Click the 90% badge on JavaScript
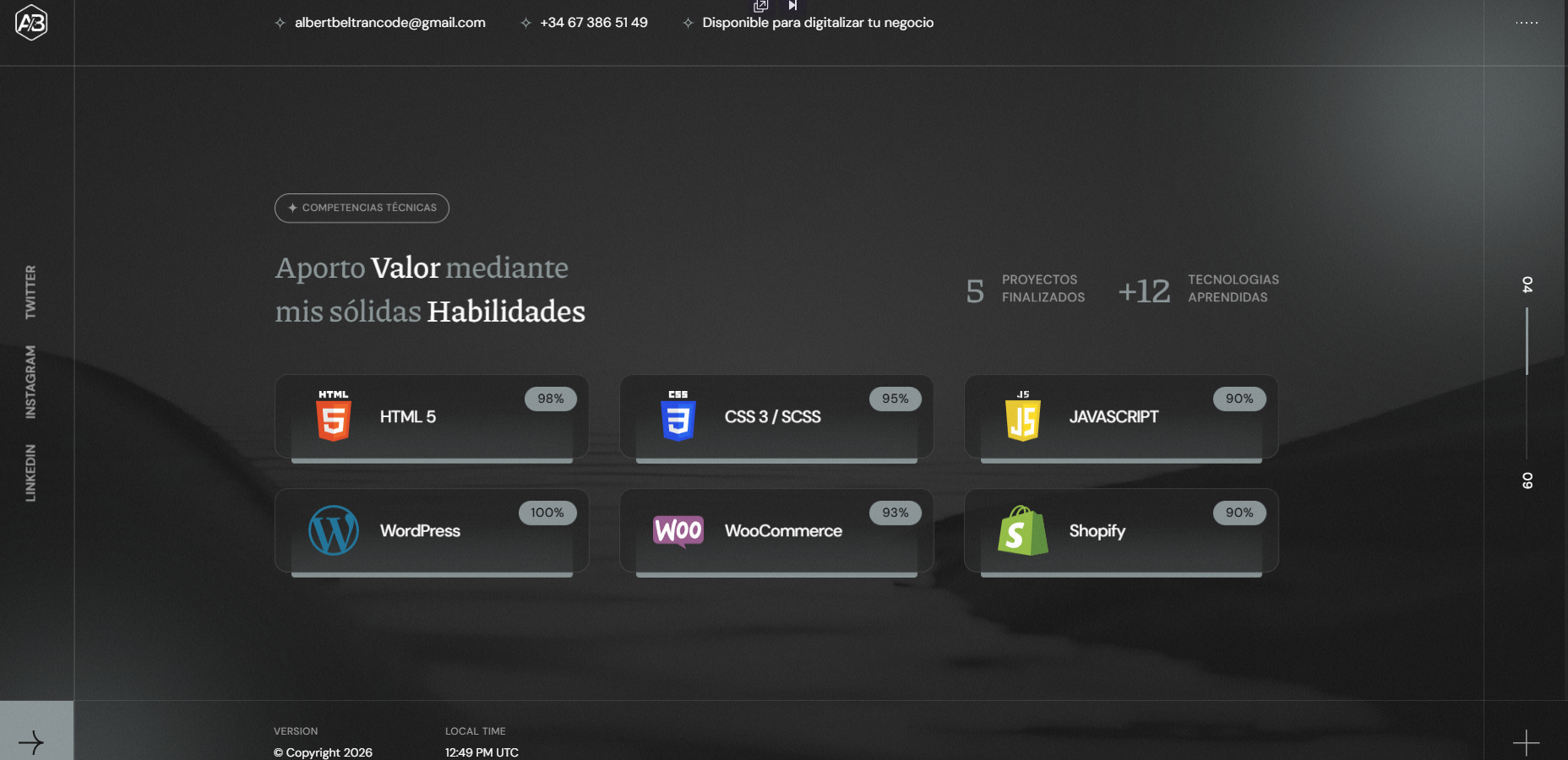Screen dimensions: 1568x760 [1239, 399]
